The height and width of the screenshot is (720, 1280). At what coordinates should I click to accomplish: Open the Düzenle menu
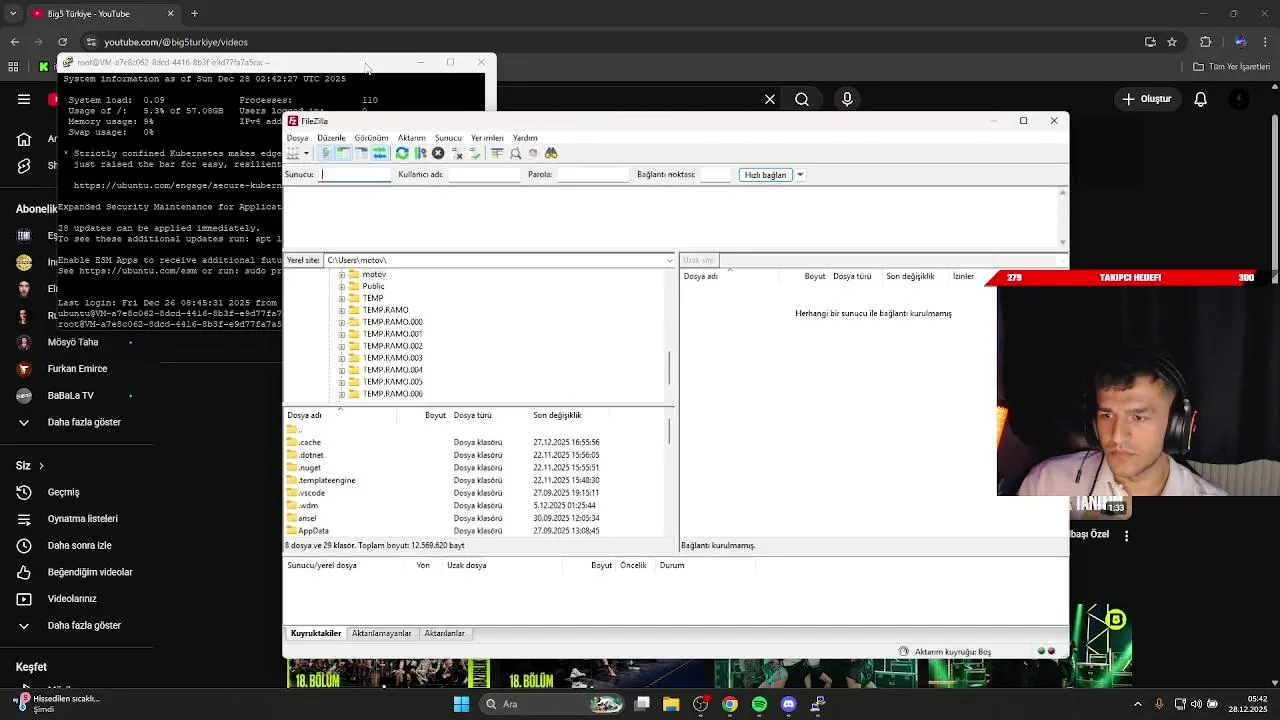pos(331,138)
